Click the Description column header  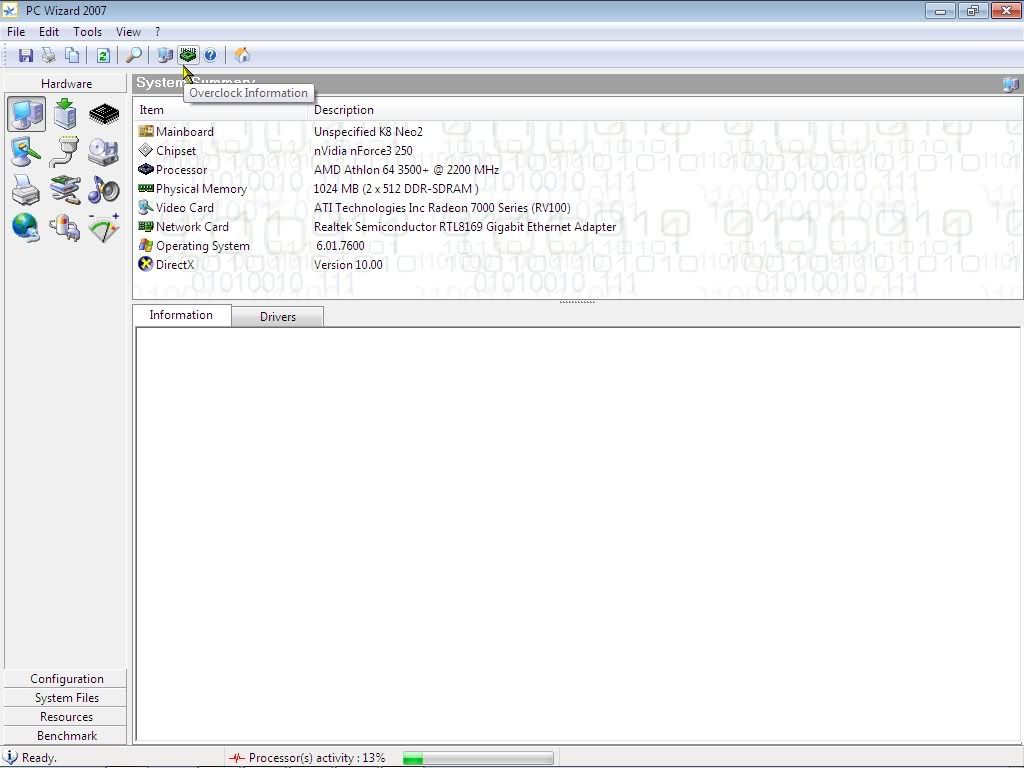tap(665, 110)
